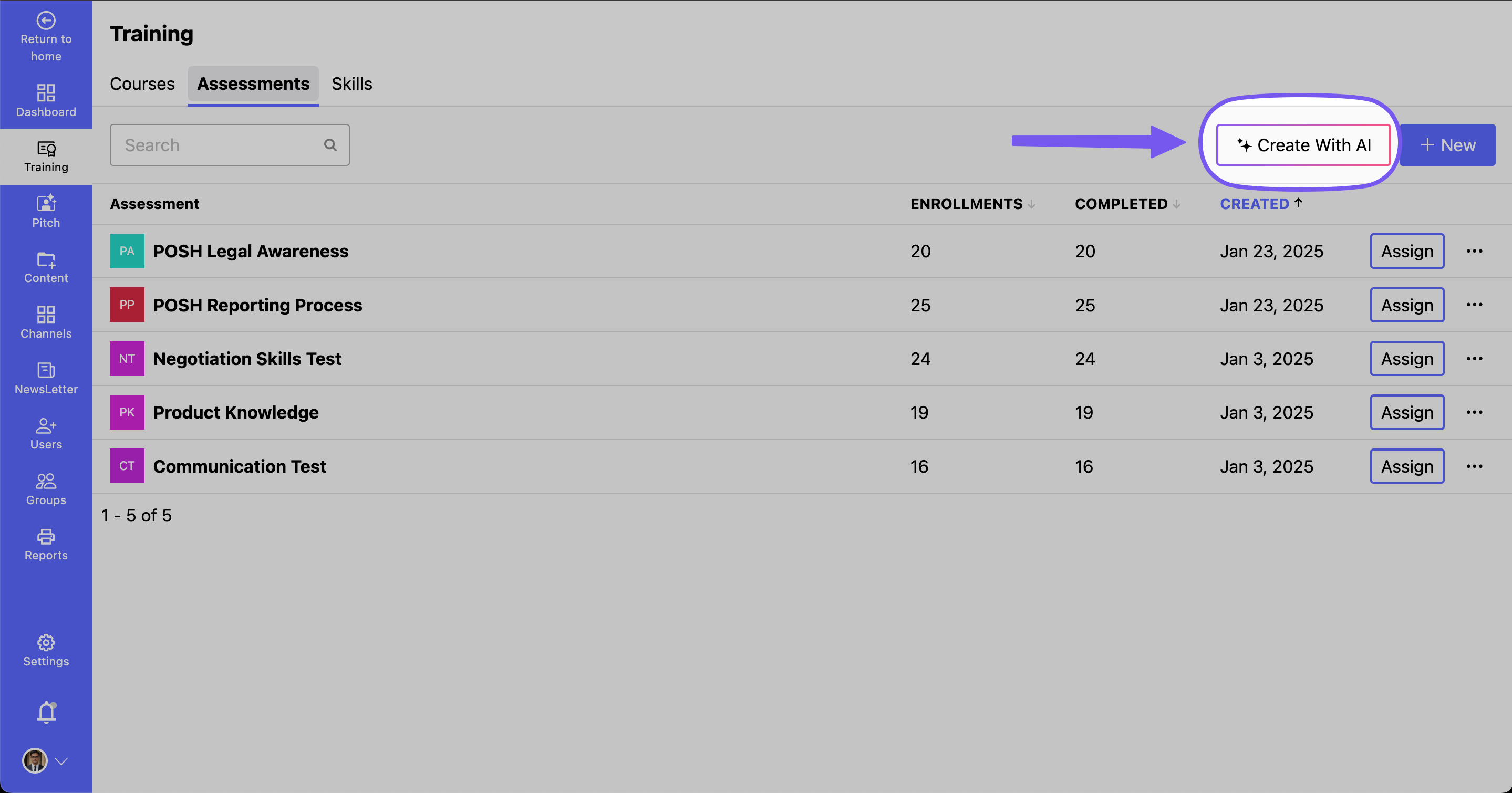This screenshot has height=793, width=1512.
Task: Click the Return to home arrow icon
Action: pyautogui.click(x=46, y=20)
